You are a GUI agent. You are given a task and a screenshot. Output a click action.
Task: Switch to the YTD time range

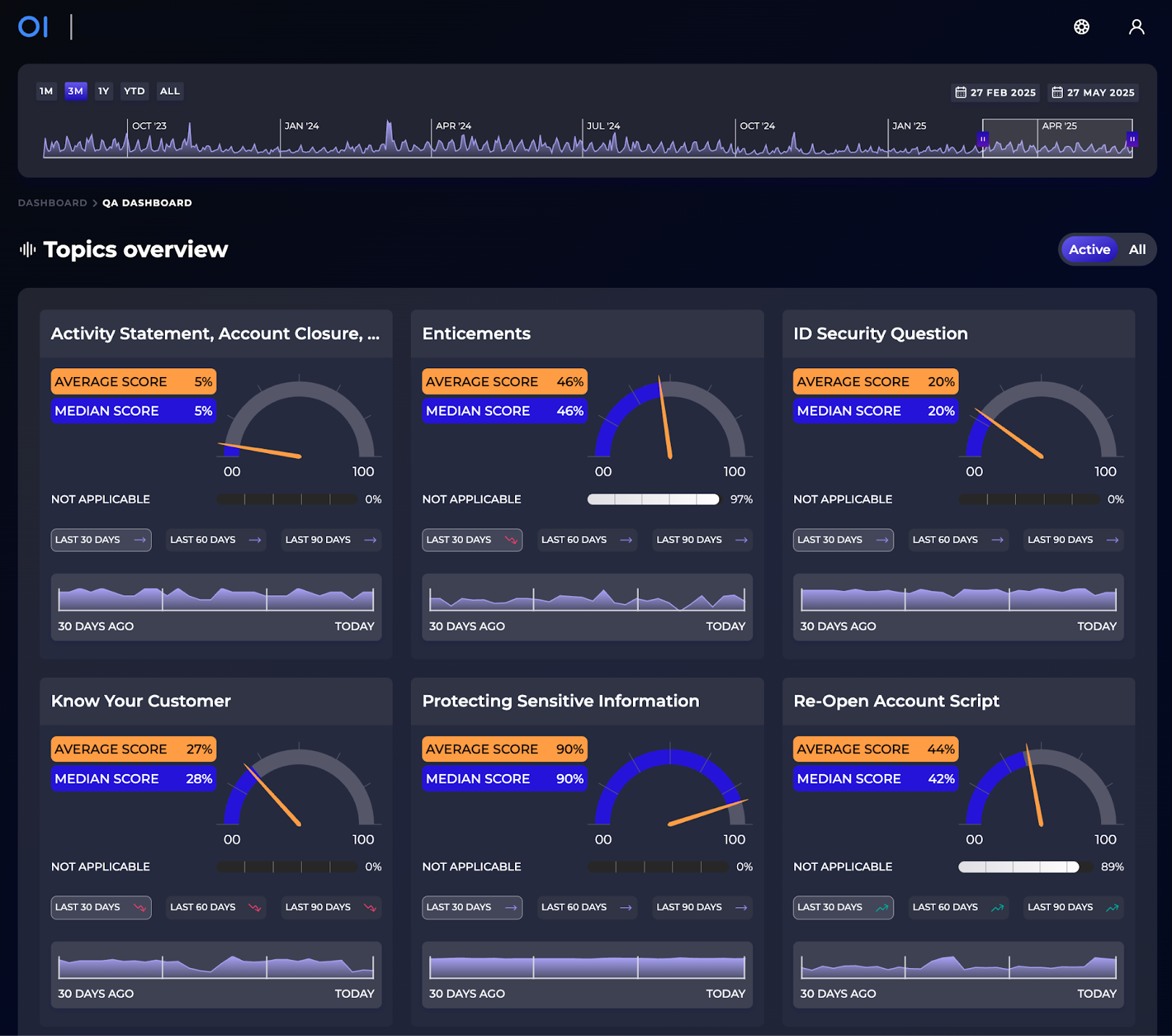click(x=133, y=91)
